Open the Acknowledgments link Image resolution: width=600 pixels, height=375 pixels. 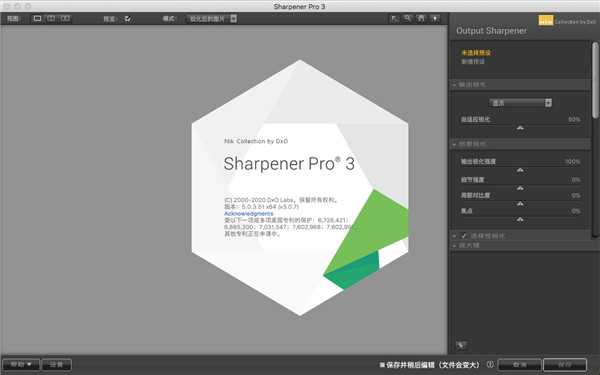249,214
